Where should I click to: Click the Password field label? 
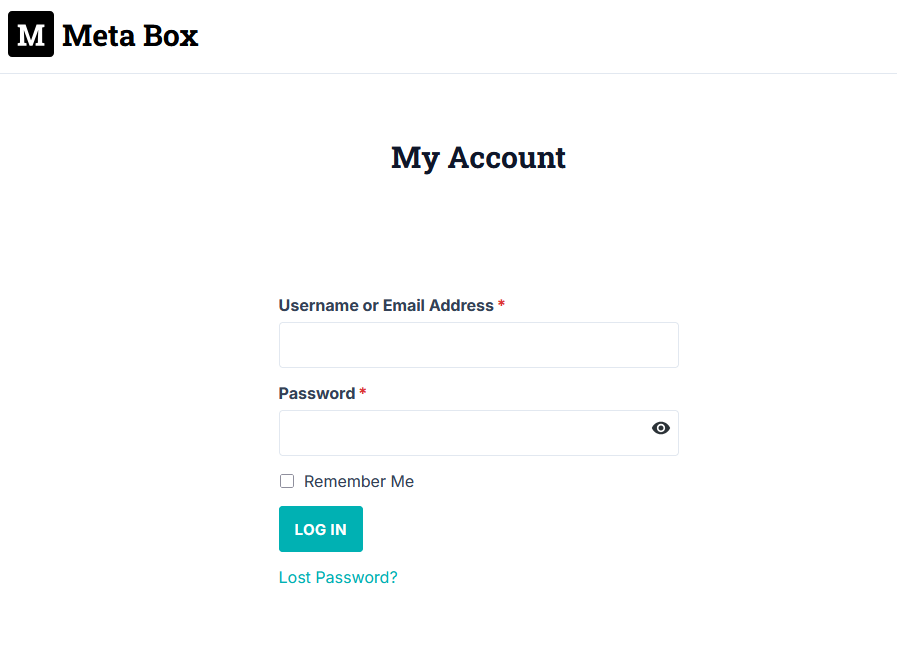tap(316, 394)
